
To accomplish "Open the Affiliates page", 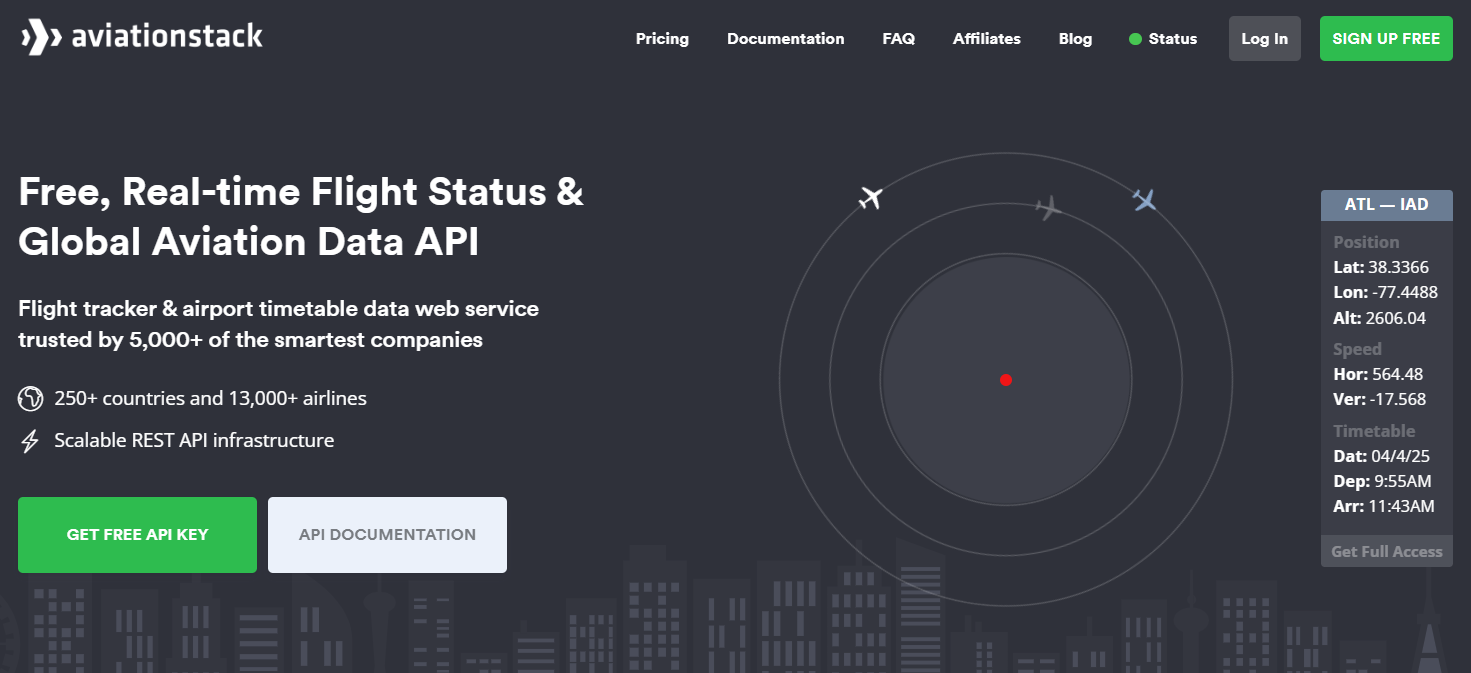I will (x=987, y=39).
